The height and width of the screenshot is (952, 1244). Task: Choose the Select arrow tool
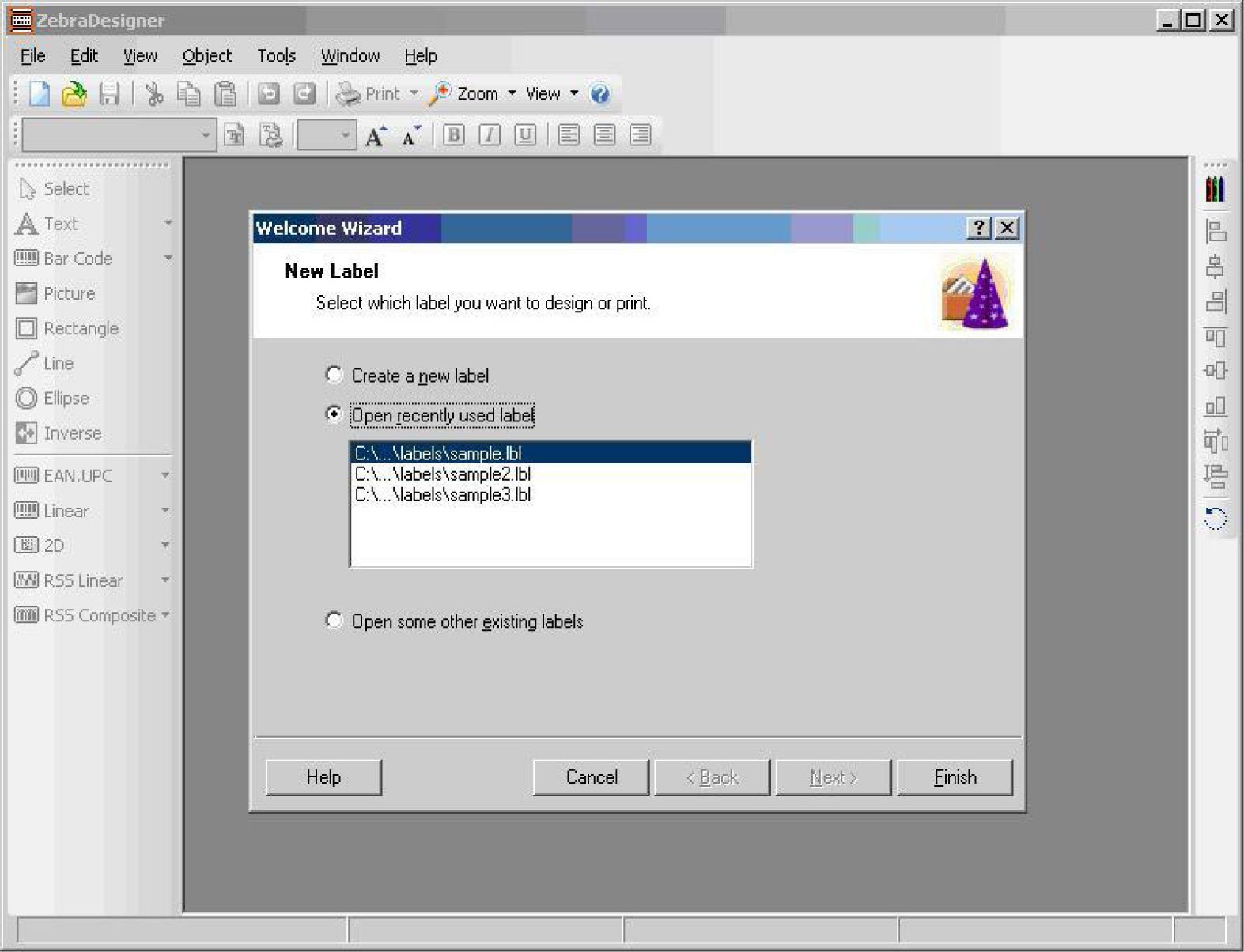click(53, 189)
